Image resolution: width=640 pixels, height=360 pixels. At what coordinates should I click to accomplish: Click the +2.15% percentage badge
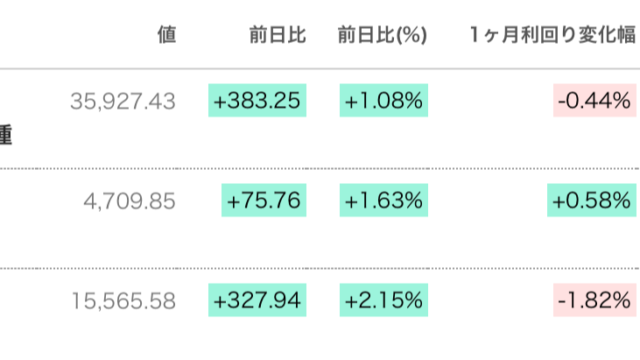(x=384, y=300)
